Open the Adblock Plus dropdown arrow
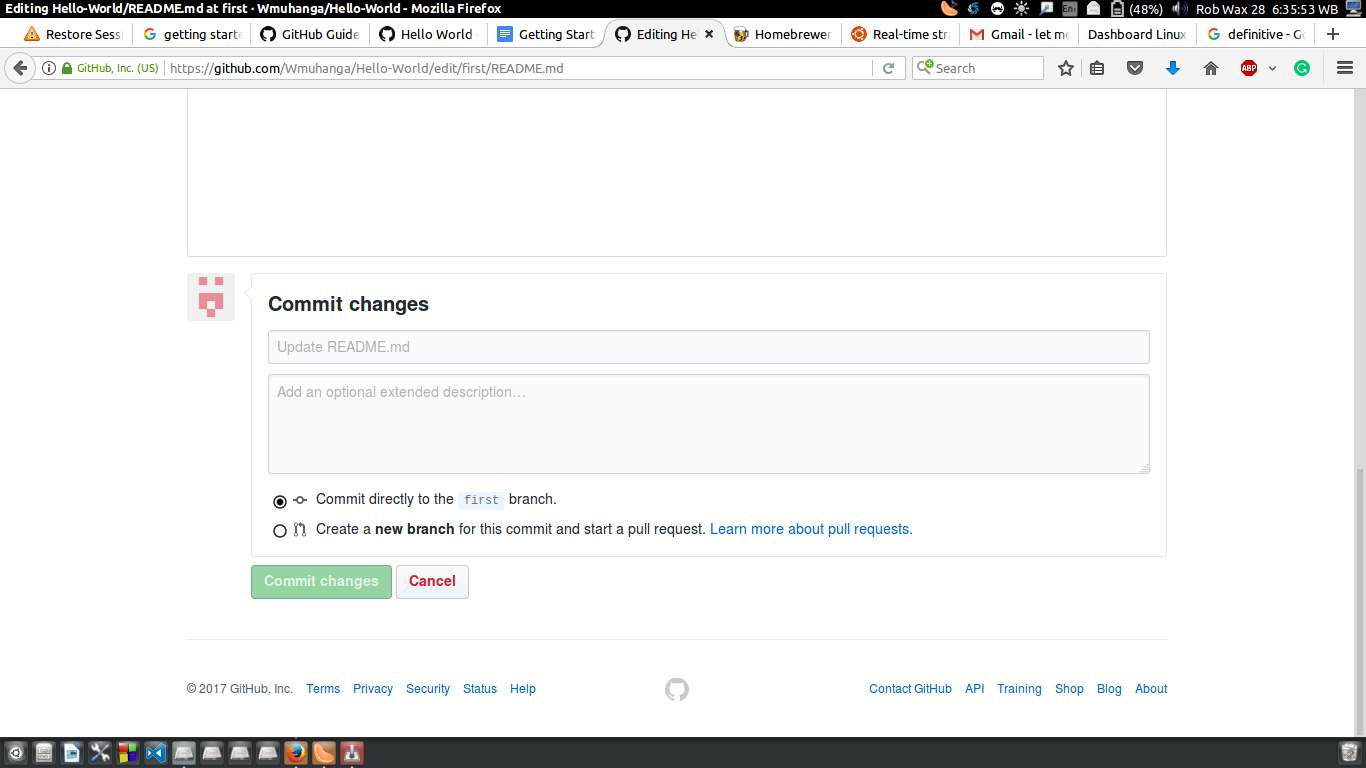The width and height of the screenshot is (1366, 768). pyautogui.click(x=1274, y=68)
